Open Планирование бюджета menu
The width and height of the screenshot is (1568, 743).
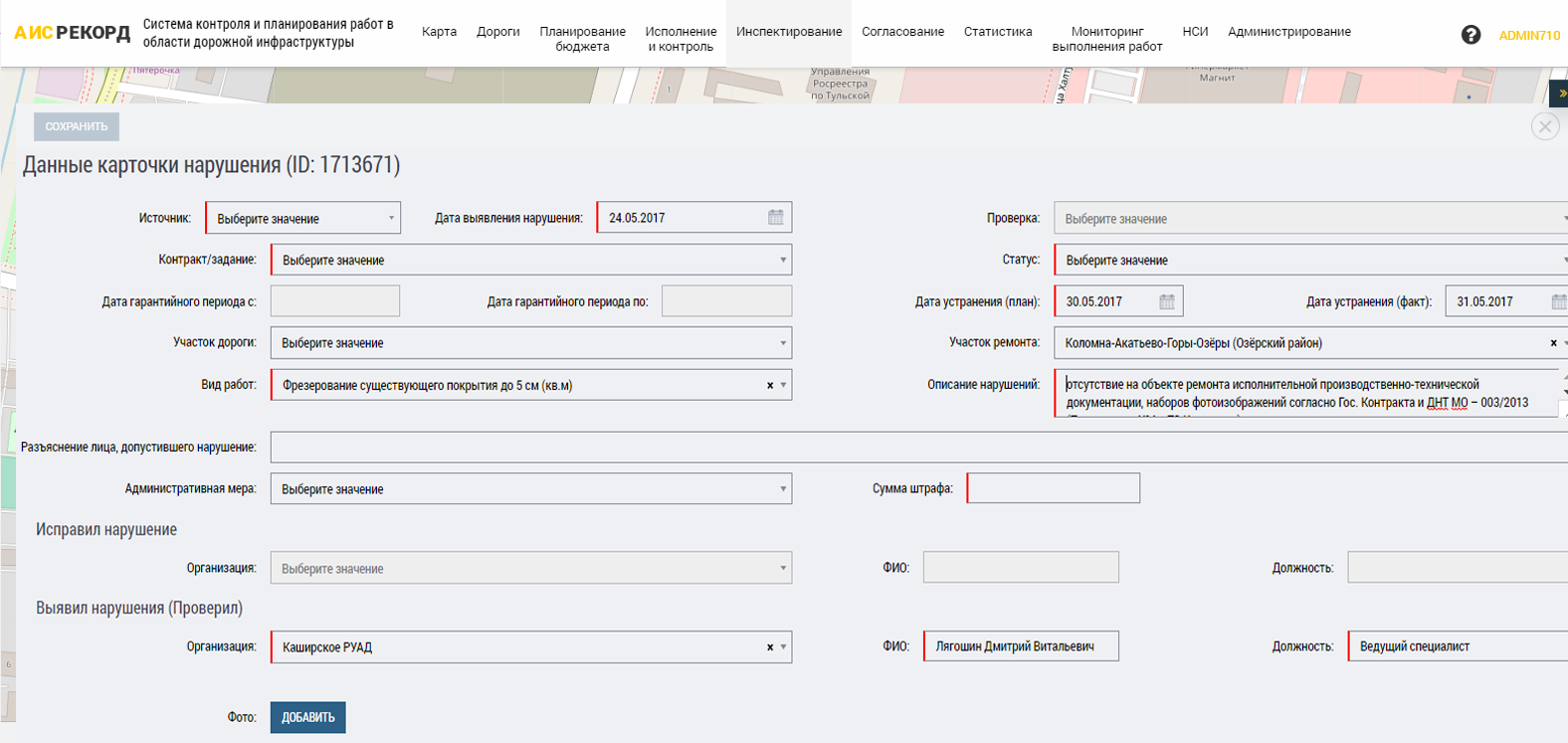tap(583, 39)
